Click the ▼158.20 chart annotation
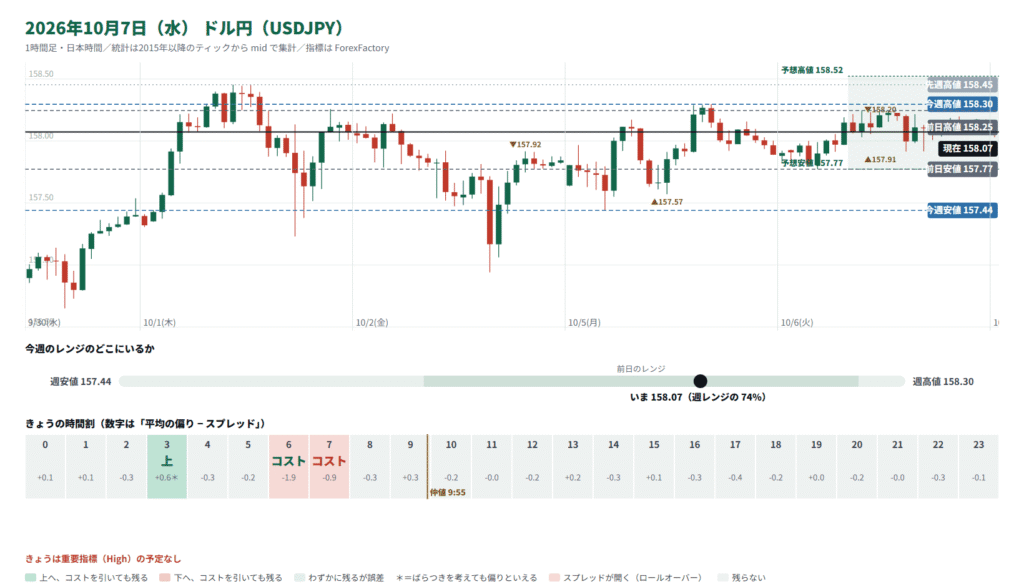Screen dimensions: 1024x584 [x=880, y=110]
